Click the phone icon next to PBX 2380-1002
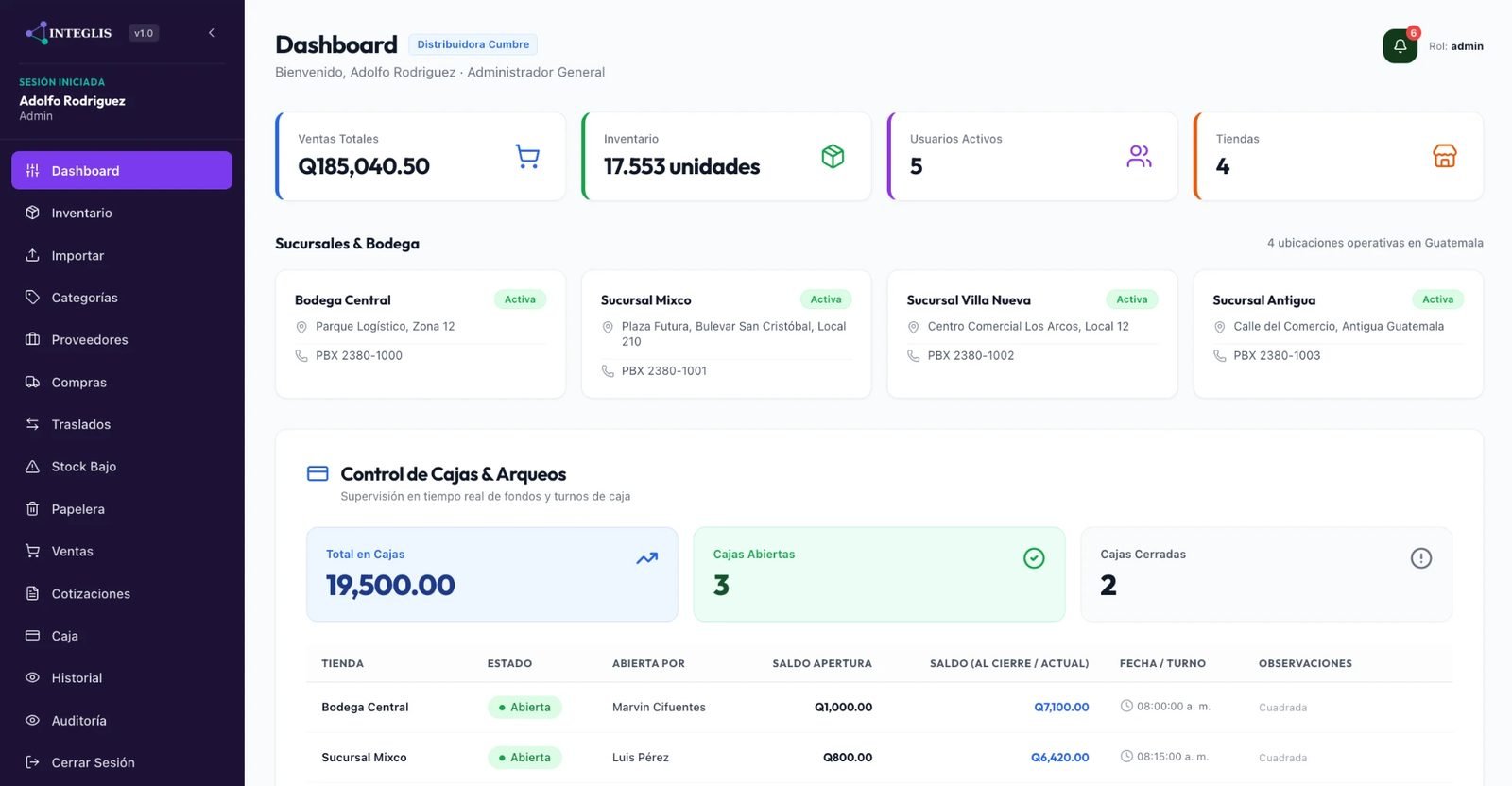1512x786 pixels. (914, 356)
